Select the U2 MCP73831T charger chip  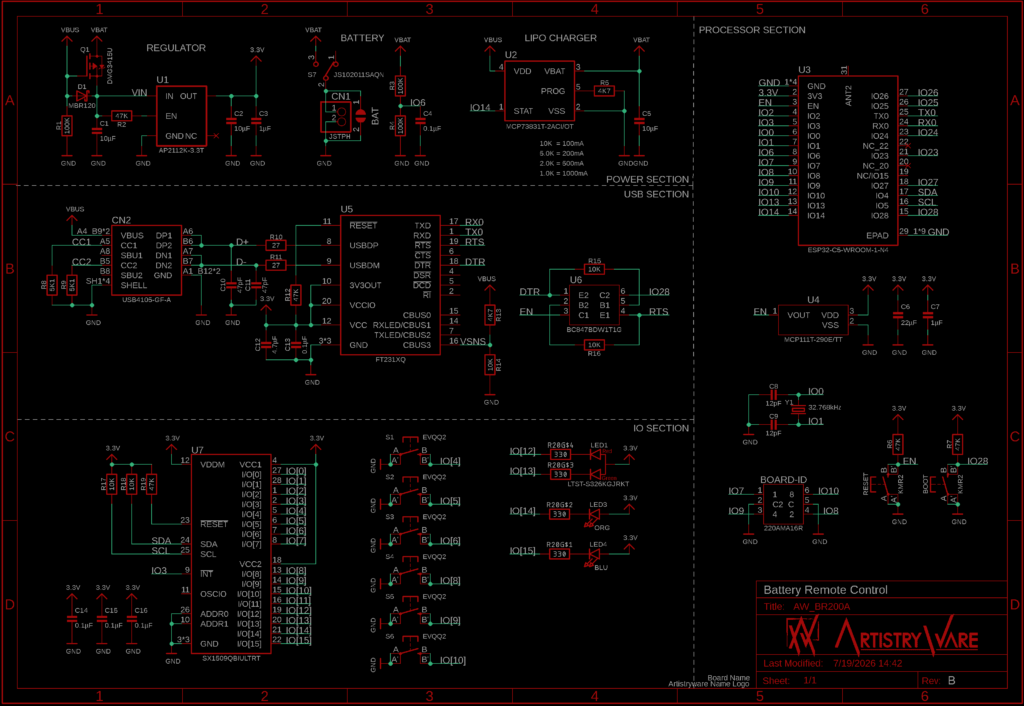539,91
